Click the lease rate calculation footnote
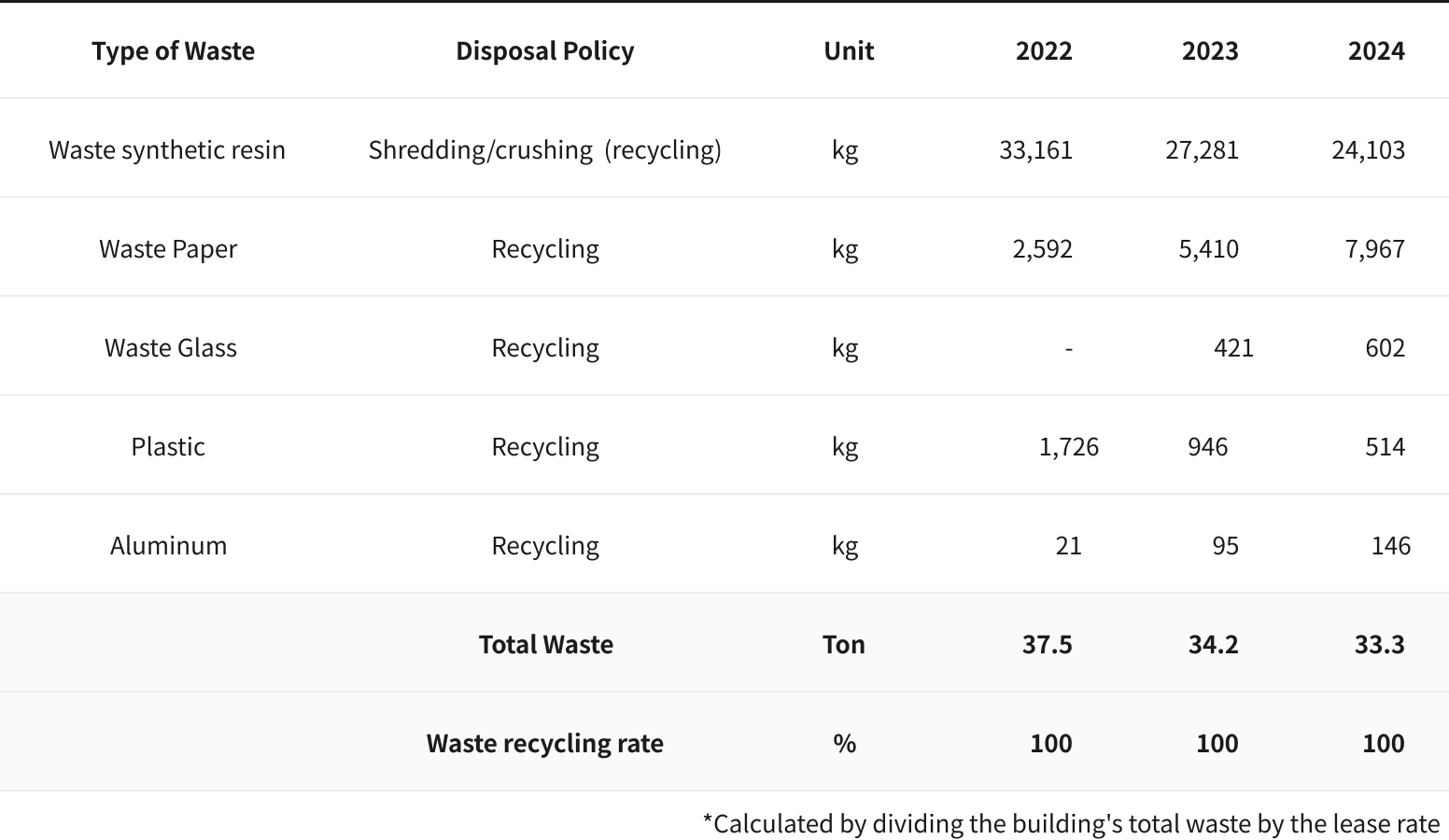Viewport: 1449px width, 840px height. (1071, 823)
